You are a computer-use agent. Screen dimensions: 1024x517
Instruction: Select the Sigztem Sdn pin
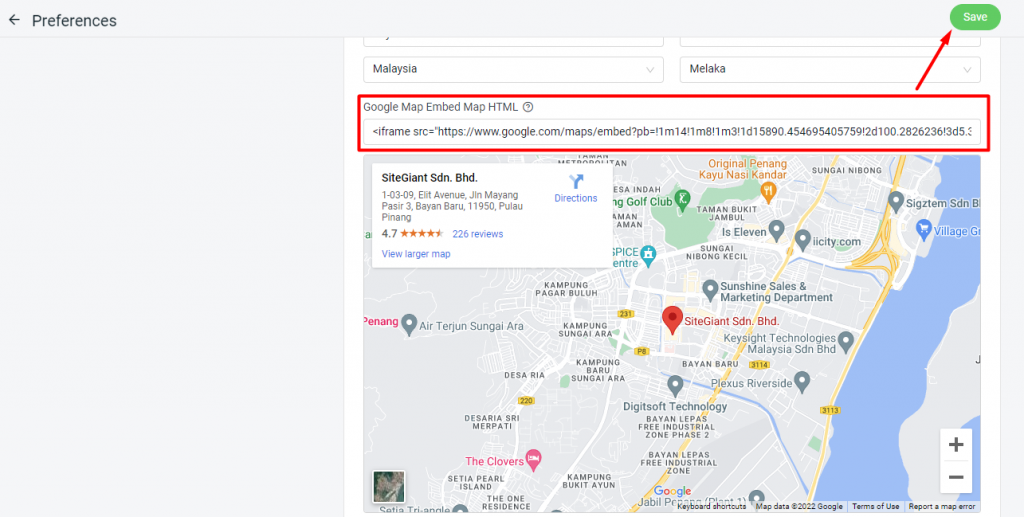coord(896,202)
